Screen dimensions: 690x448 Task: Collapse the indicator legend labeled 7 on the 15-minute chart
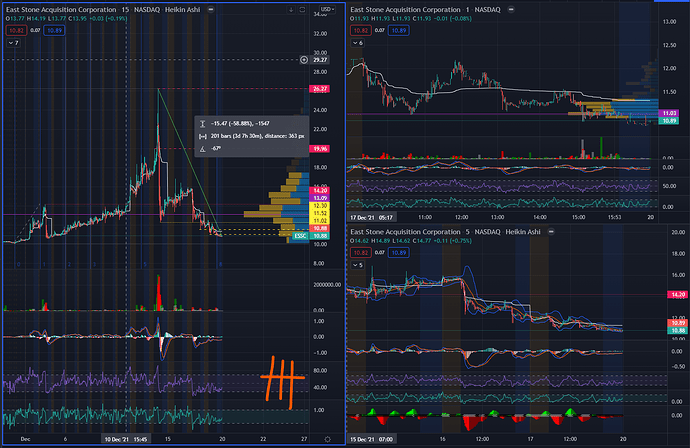(13, 43)
